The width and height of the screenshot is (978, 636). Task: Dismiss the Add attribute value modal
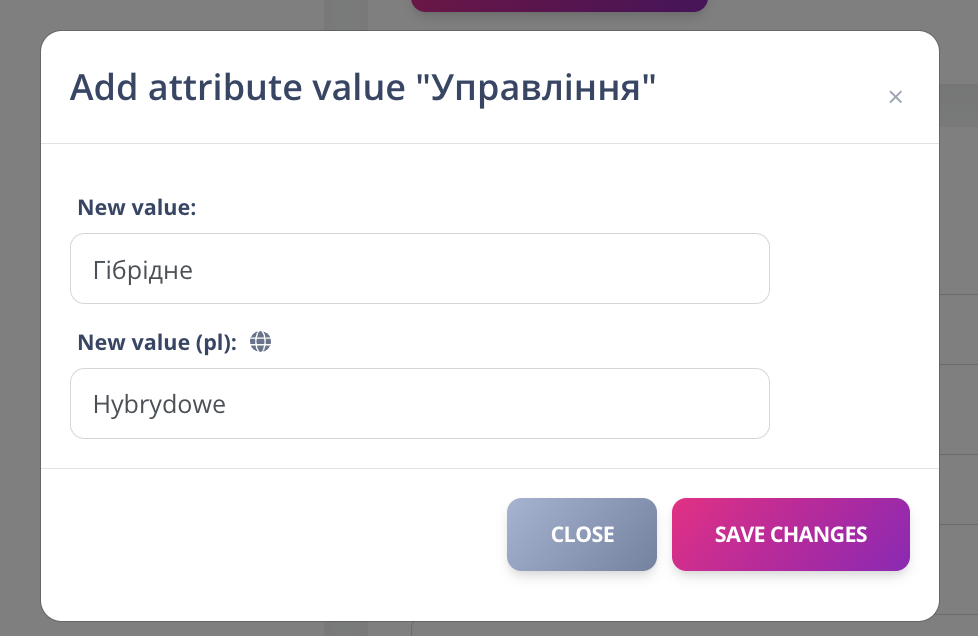pyautogui.click(x=581, y=534)
